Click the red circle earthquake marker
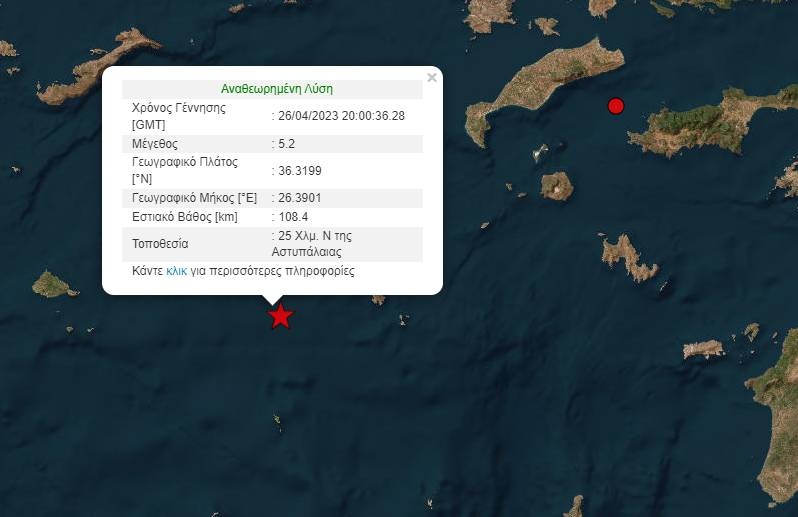 click(616, 106)
